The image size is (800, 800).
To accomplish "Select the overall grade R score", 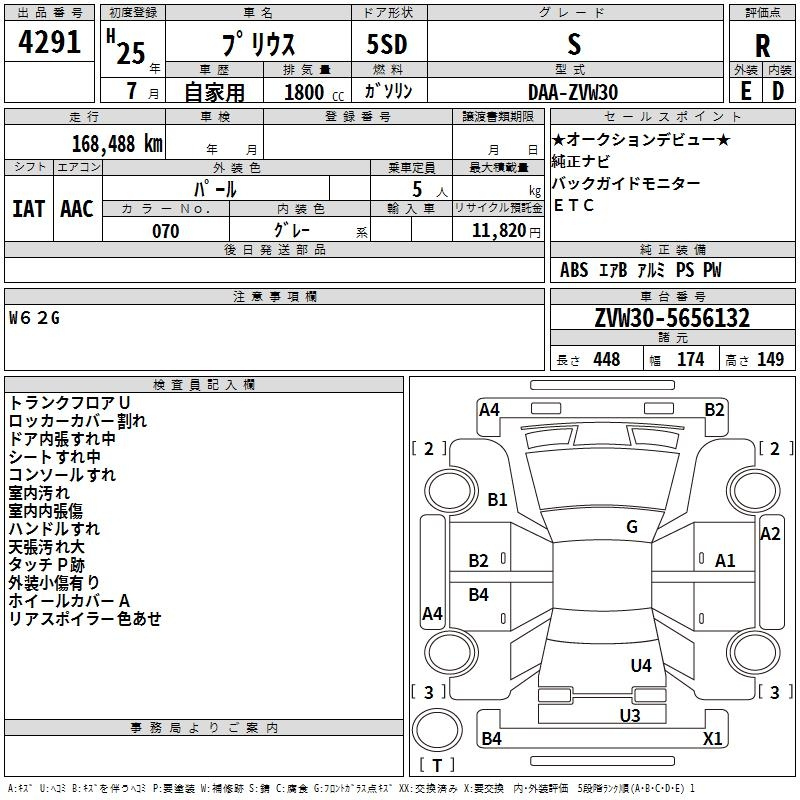I will pos(762,45).
